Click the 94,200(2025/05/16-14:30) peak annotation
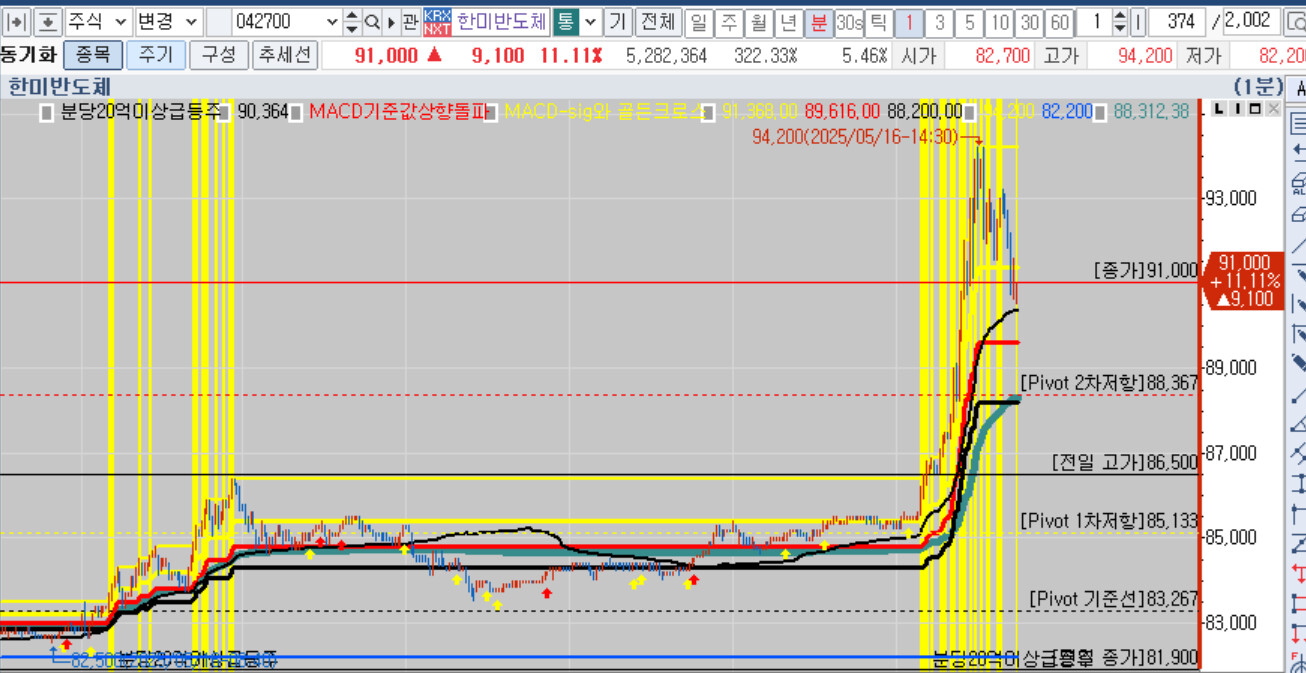 (x=855, y=136)
